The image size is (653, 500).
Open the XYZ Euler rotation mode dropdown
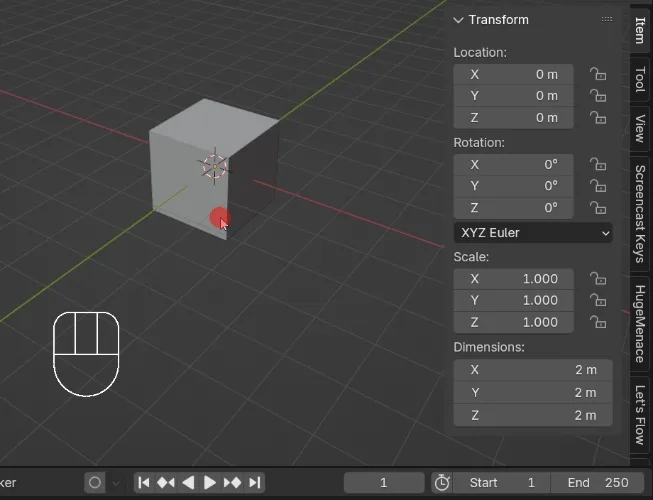[x=533, y=233]
